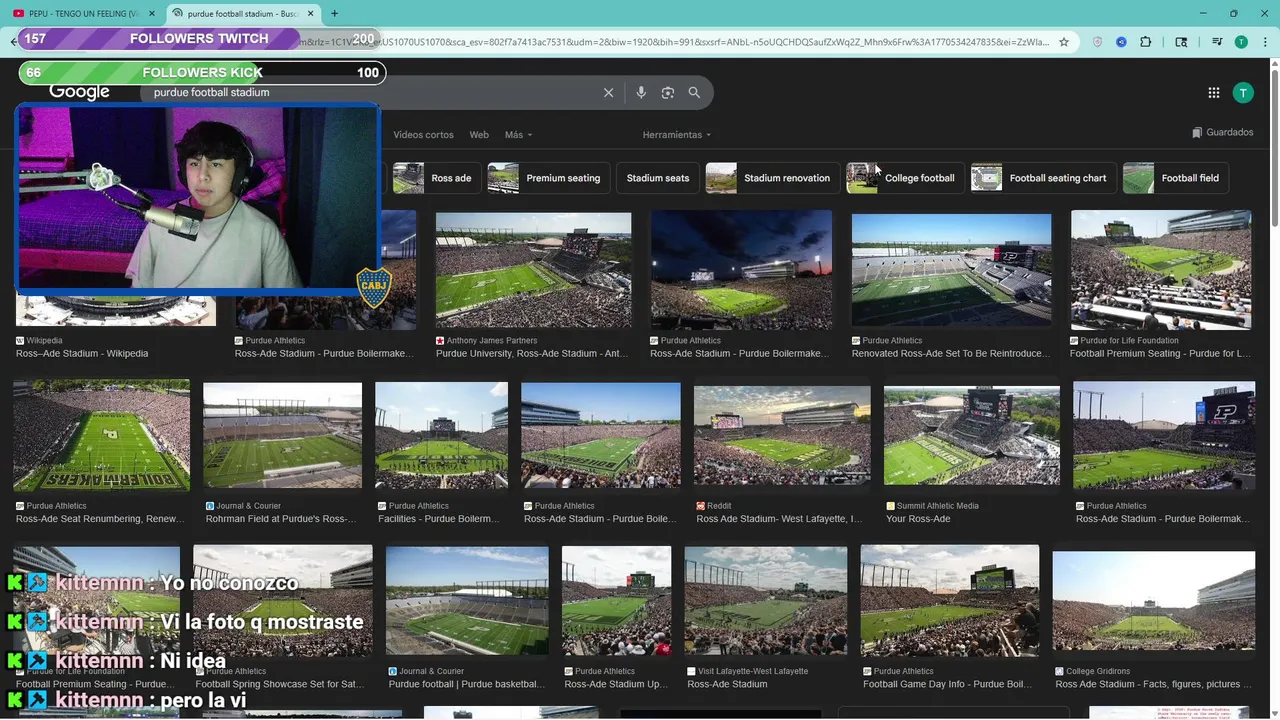Open the Summit Athletic Media Your Ross-Ade image
The image size is (1280, 720).
click(x=972, y=435)
